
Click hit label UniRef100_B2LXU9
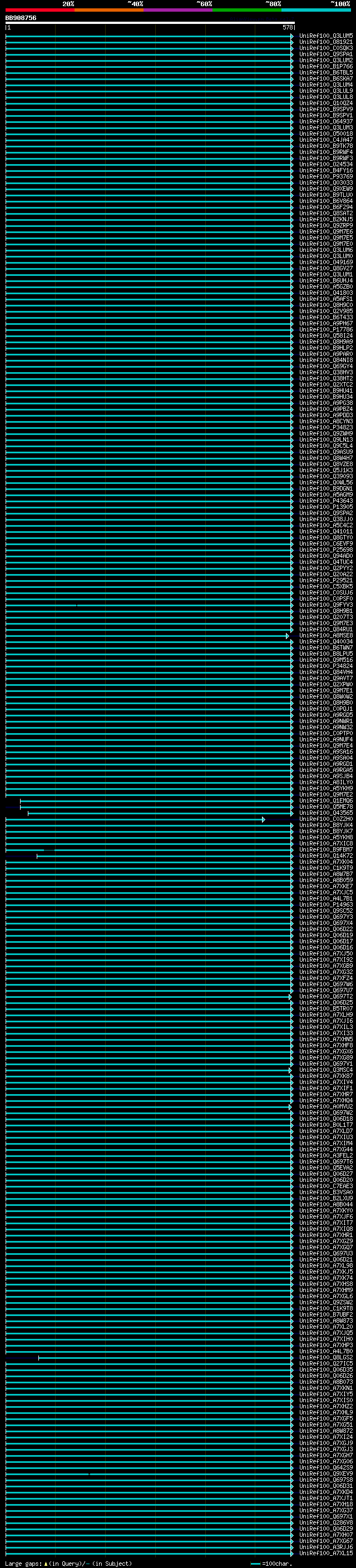(325, 1199)
